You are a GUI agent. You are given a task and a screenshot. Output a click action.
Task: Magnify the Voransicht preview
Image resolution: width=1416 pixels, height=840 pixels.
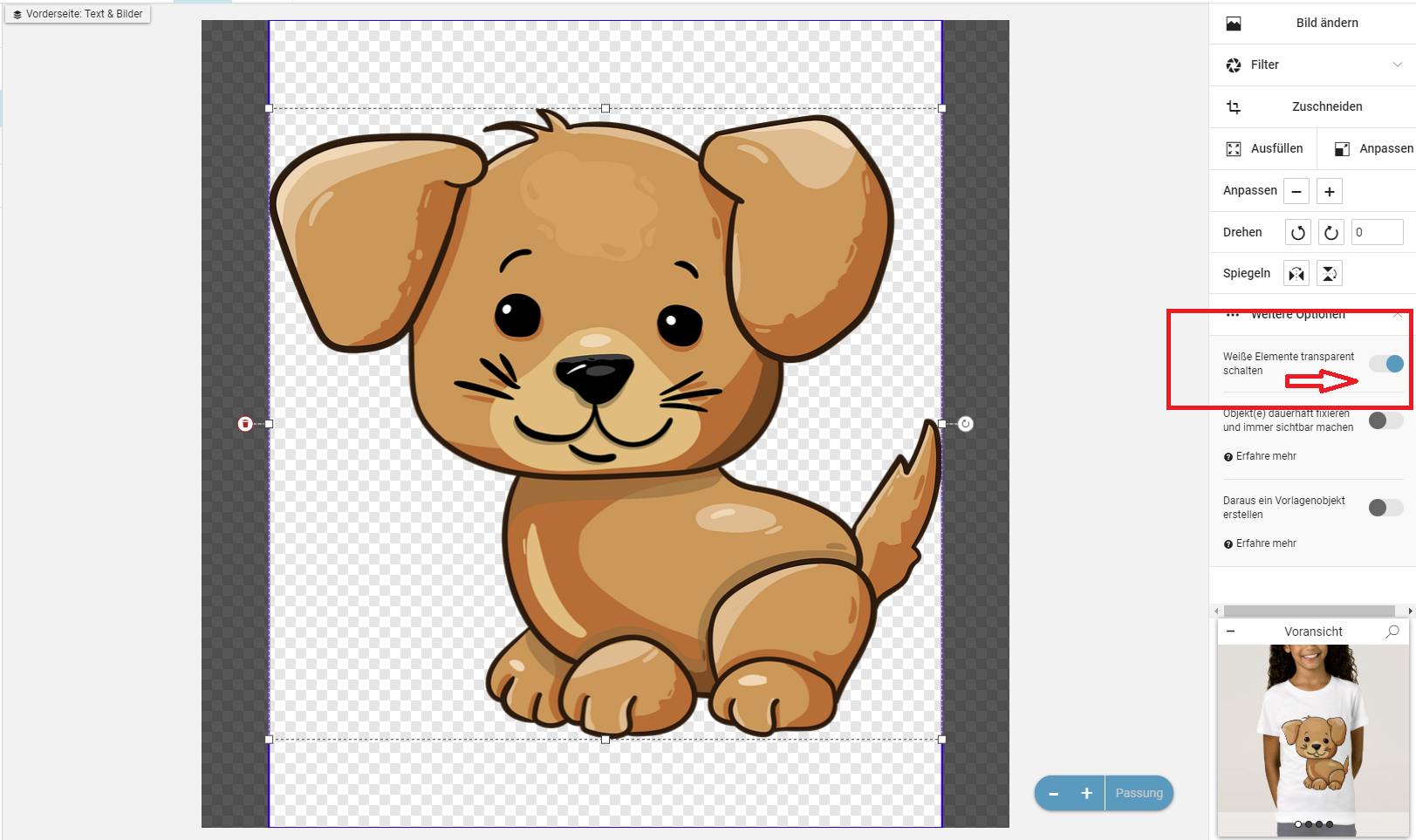point(1392,632)
